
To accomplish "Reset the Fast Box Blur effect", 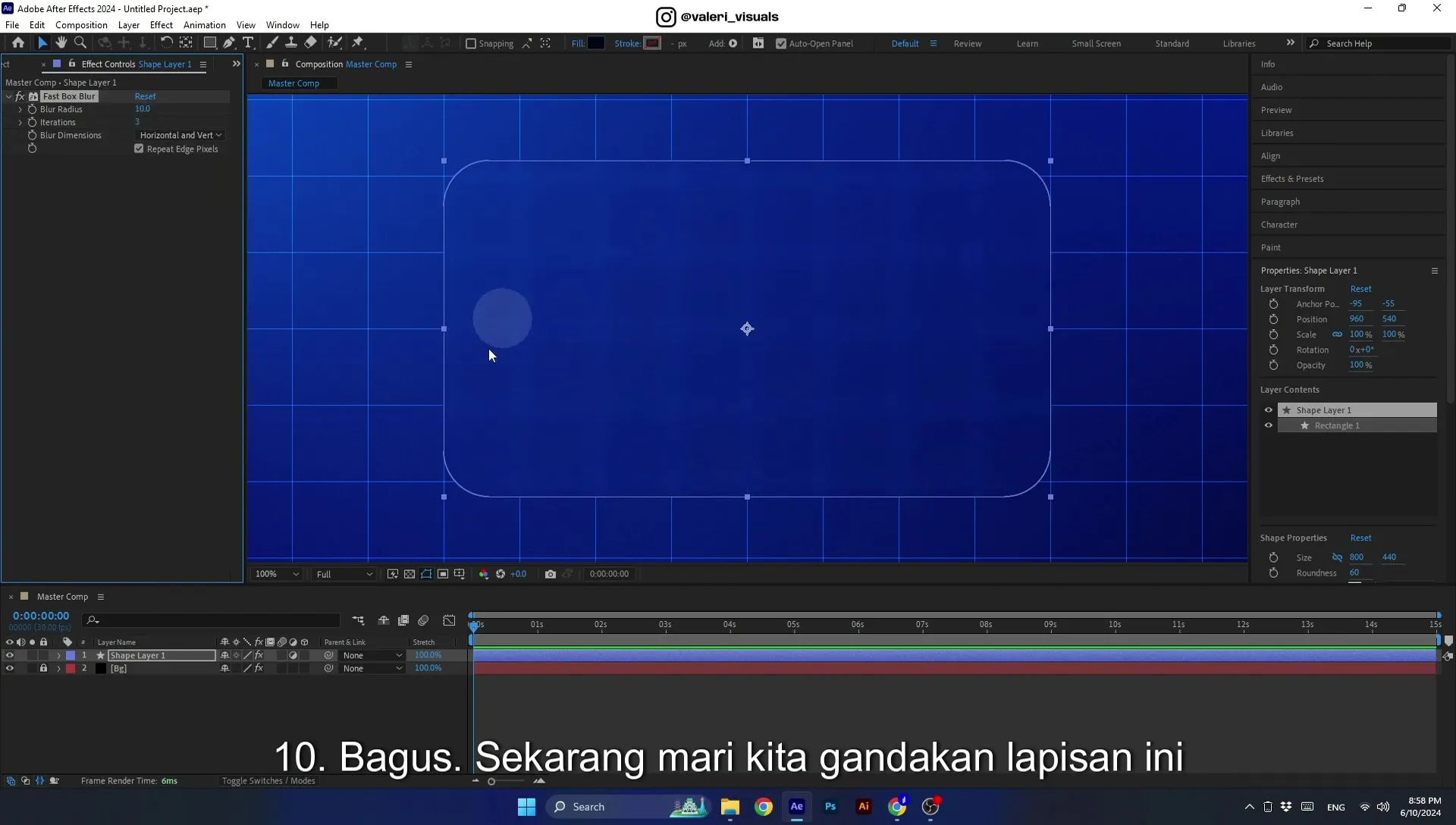I will (146, 96).
